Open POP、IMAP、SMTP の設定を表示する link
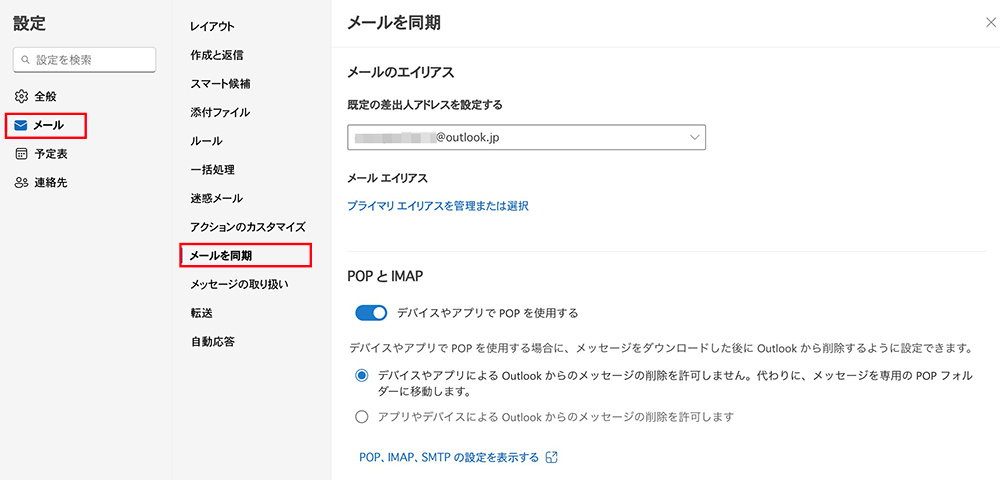The width and height of the screenshot is (1000, 480). pos(449,457)
